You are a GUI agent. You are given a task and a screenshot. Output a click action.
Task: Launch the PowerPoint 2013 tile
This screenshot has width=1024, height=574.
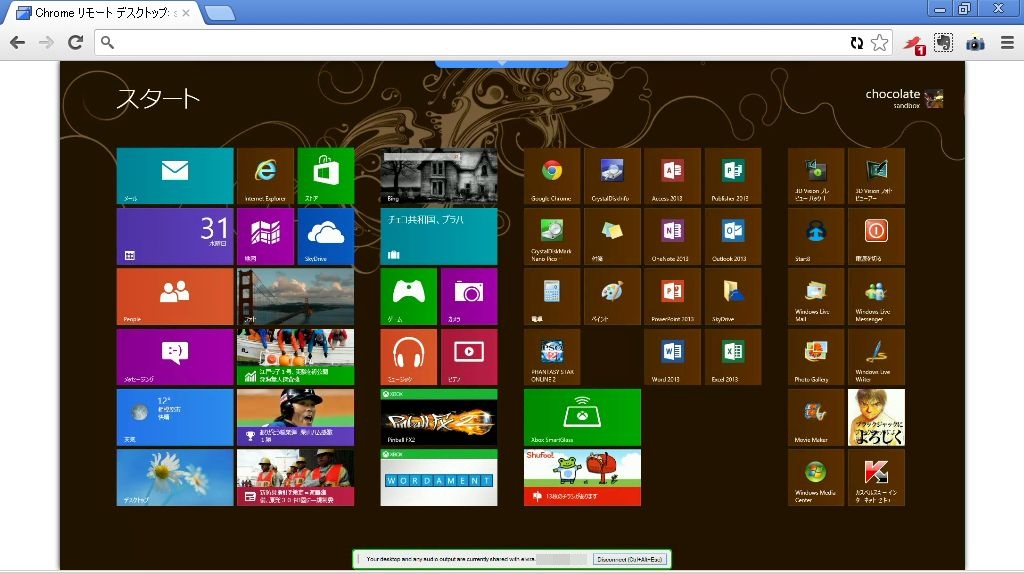(672, 296)
